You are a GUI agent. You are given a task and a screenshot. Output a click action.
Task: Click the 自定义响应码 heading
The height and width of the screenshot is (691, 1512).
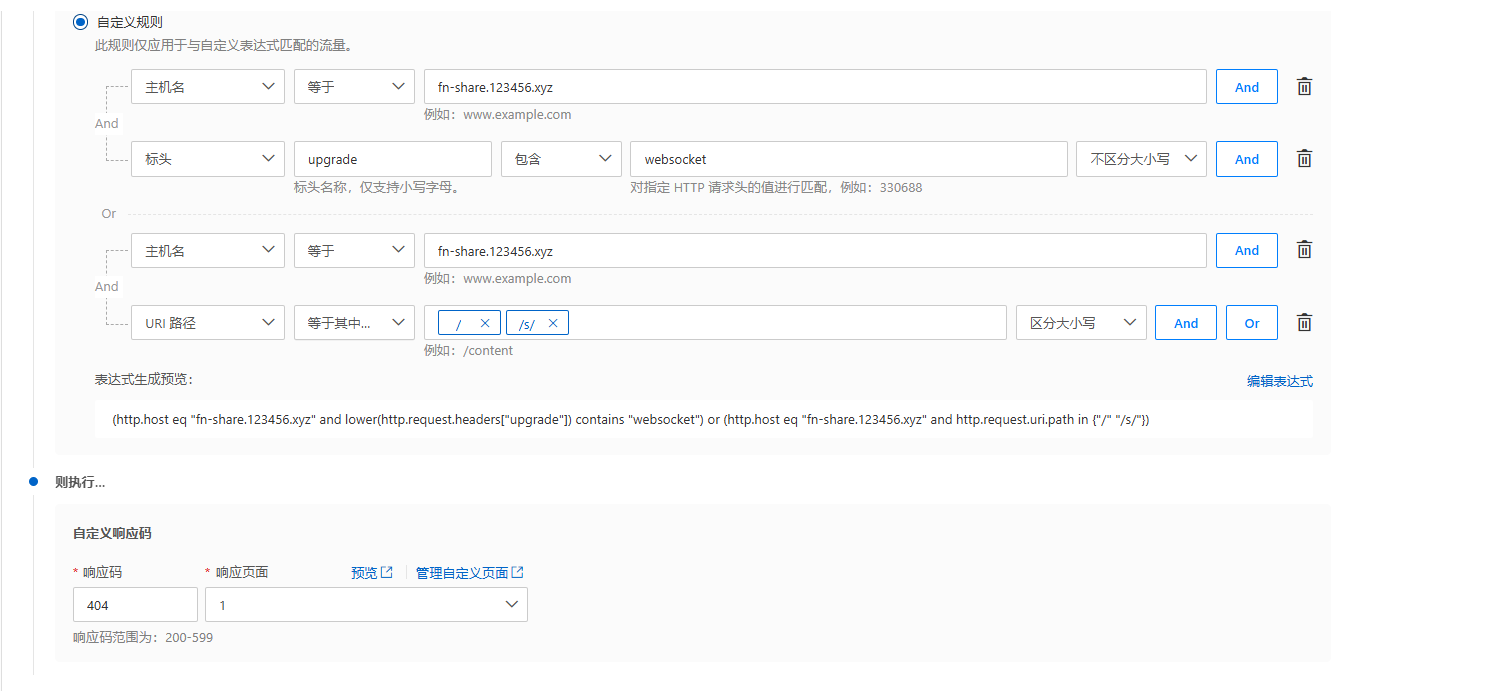(112, 534)
